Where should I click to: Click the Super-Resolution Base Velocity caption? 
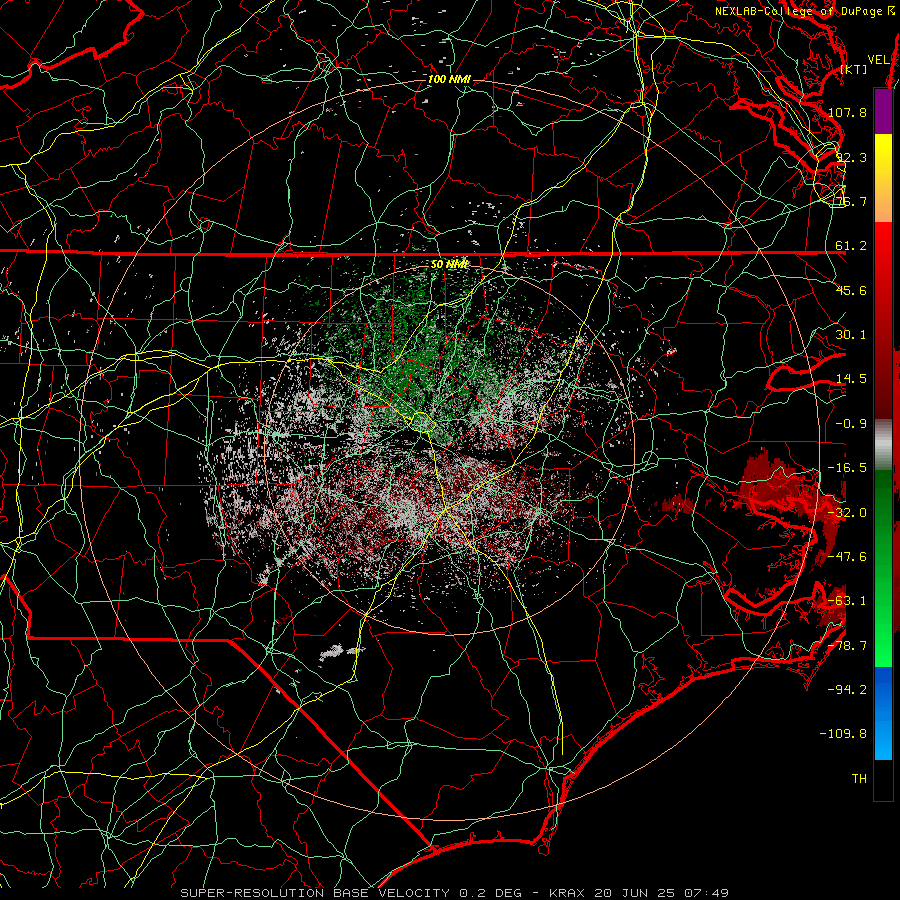click(455, 893)
